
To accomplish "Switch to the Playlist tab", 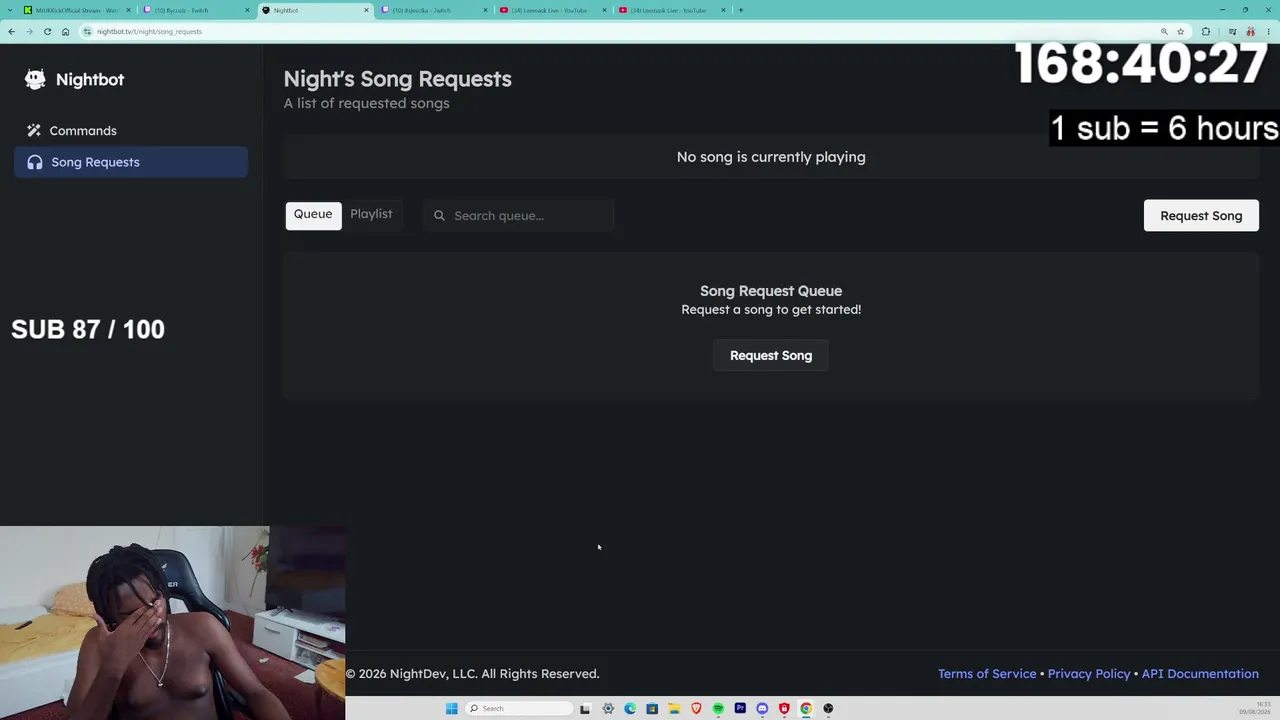I will tap(371, 215).
